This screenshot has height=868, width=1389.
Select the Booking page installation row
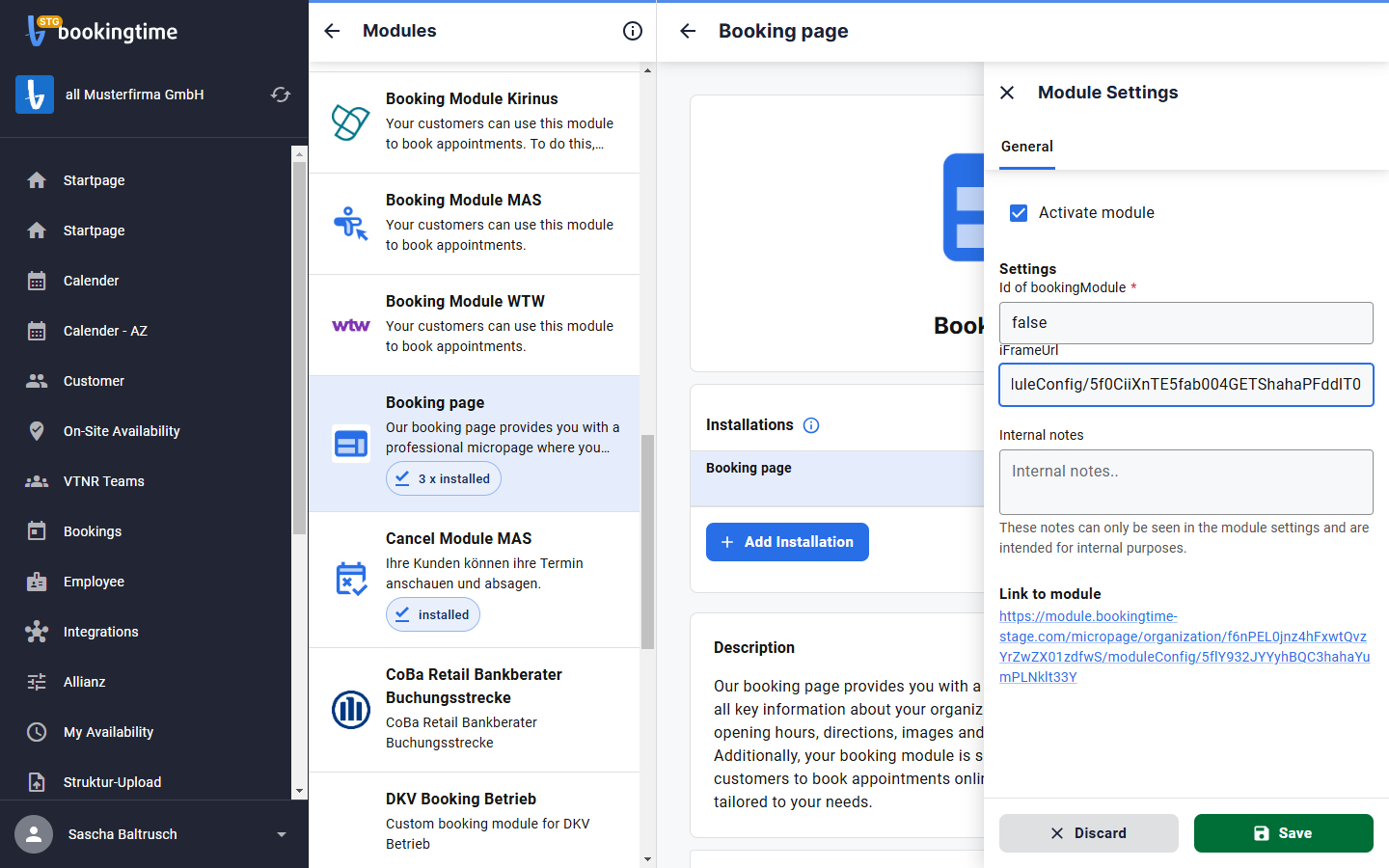[837, 478]
